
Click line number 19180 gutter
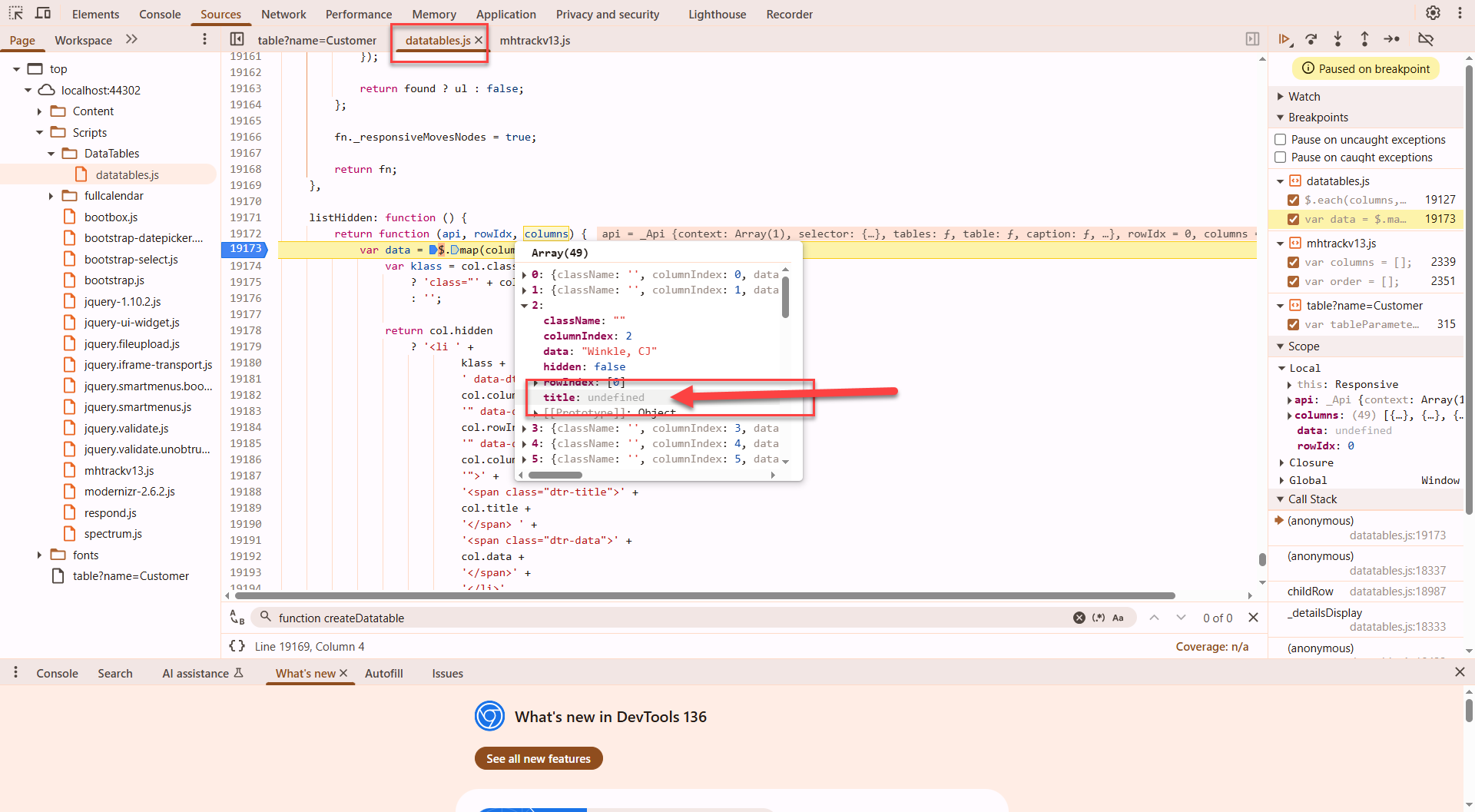[245, 363]
